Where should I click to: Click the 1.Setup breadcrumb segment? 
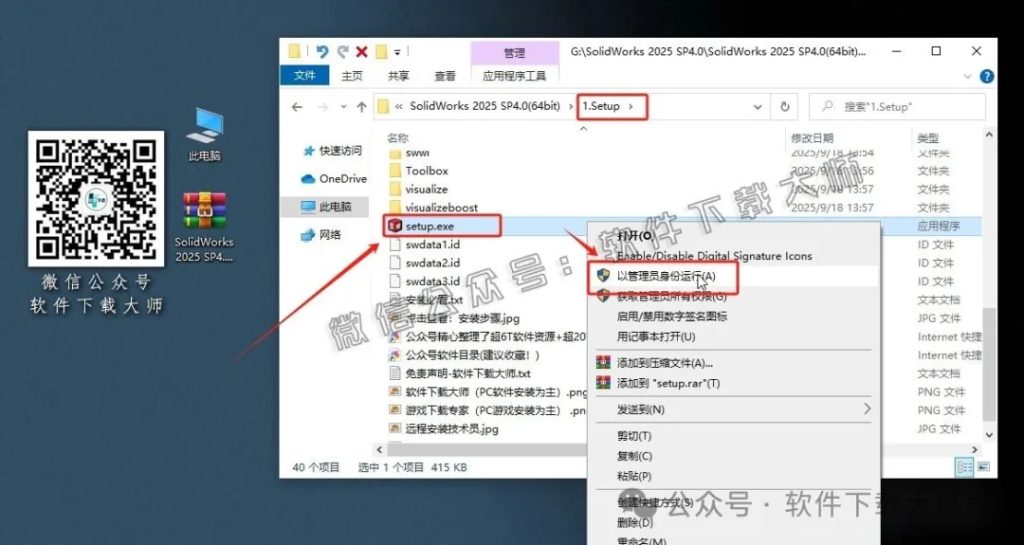[x=601, y=106]
